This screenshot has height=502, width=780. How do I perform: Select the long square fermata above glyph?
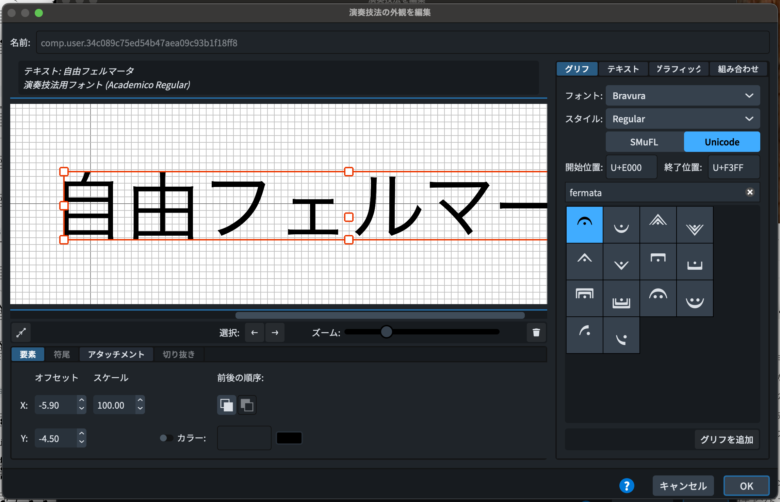pyautogui.click(x=658, y=262)
